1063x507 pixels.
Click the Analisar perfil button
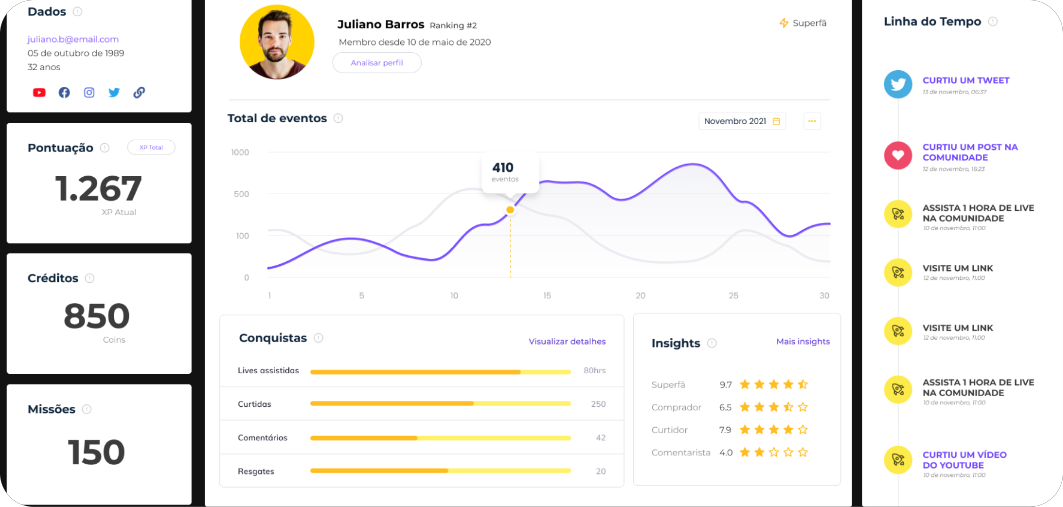(377, 63)
